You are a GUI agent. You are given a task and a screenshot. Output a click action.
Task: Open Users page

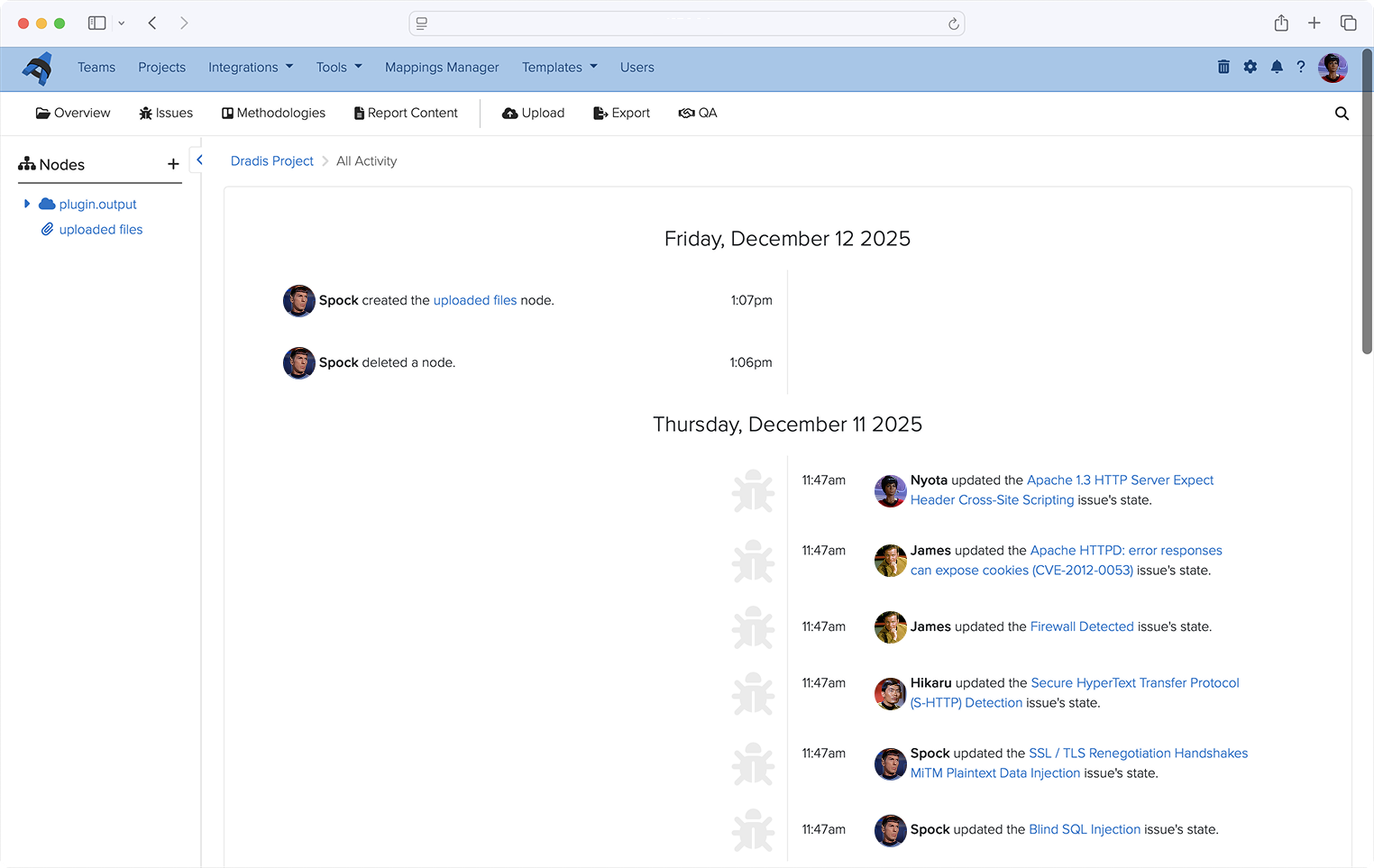637,68
